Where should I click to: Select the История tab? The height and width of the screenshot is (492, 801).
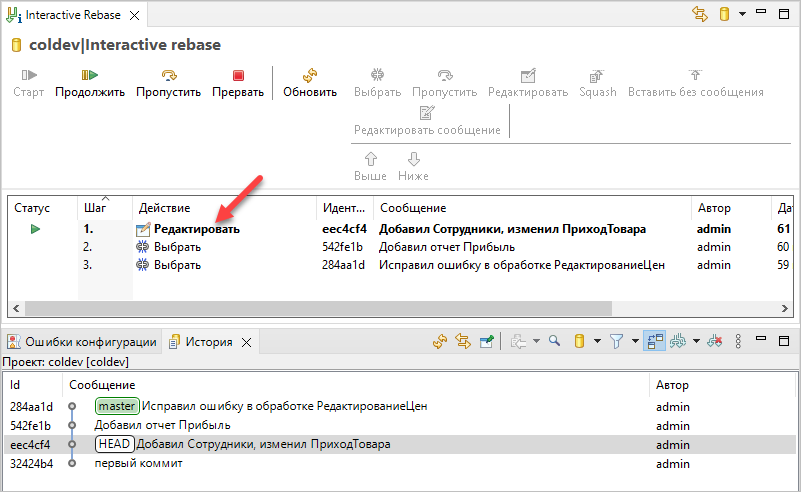(x=208, y=342)
